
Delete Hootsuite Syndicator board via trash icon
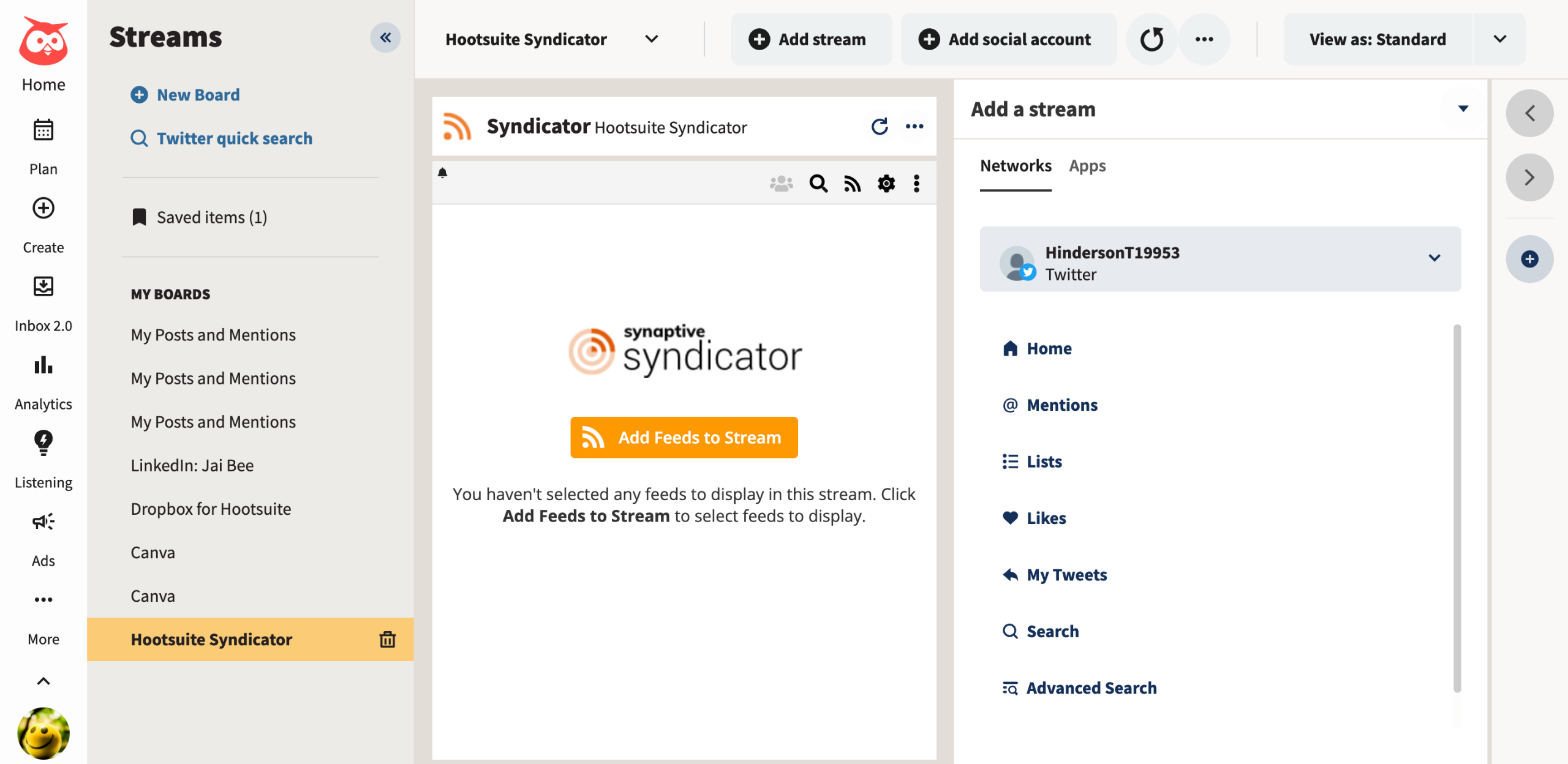pyautogui.click(x=387, y=639)
